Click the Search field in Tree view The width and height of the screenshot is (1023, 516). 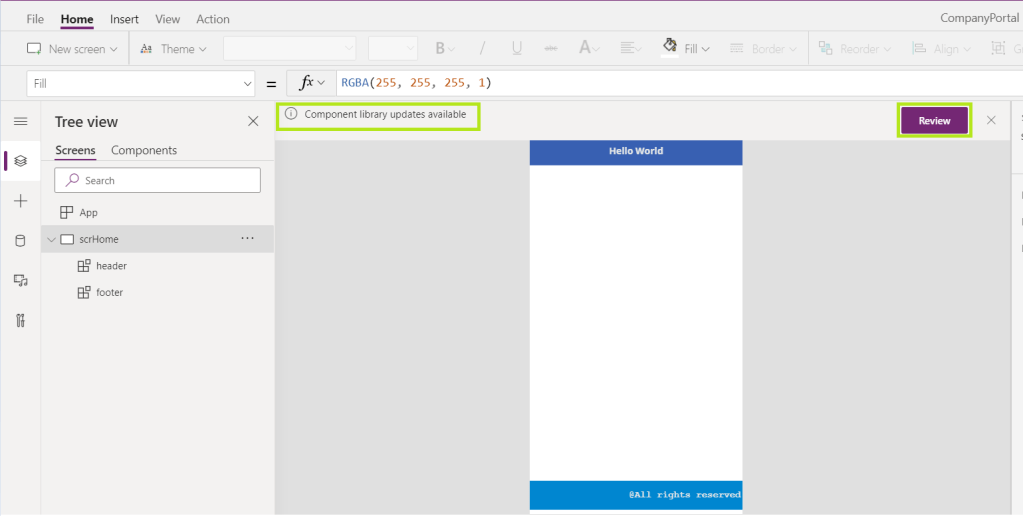(157, 180)
